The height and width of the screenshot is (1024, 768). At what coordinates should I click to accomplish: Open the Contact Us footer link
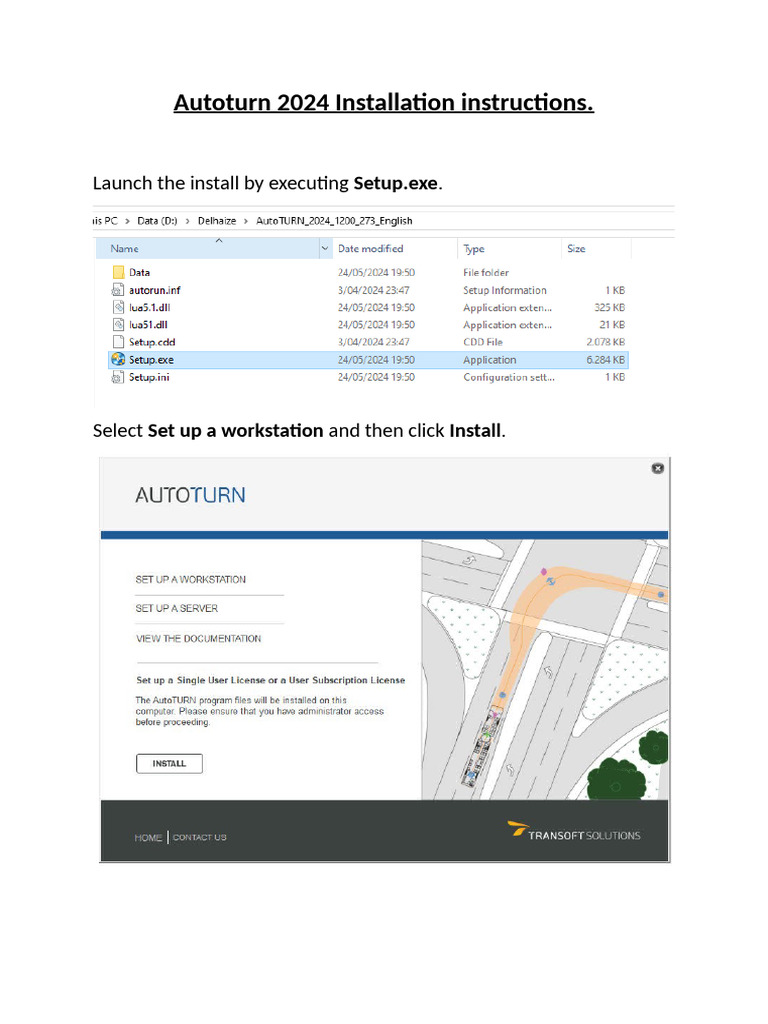(x=199, y=837)
